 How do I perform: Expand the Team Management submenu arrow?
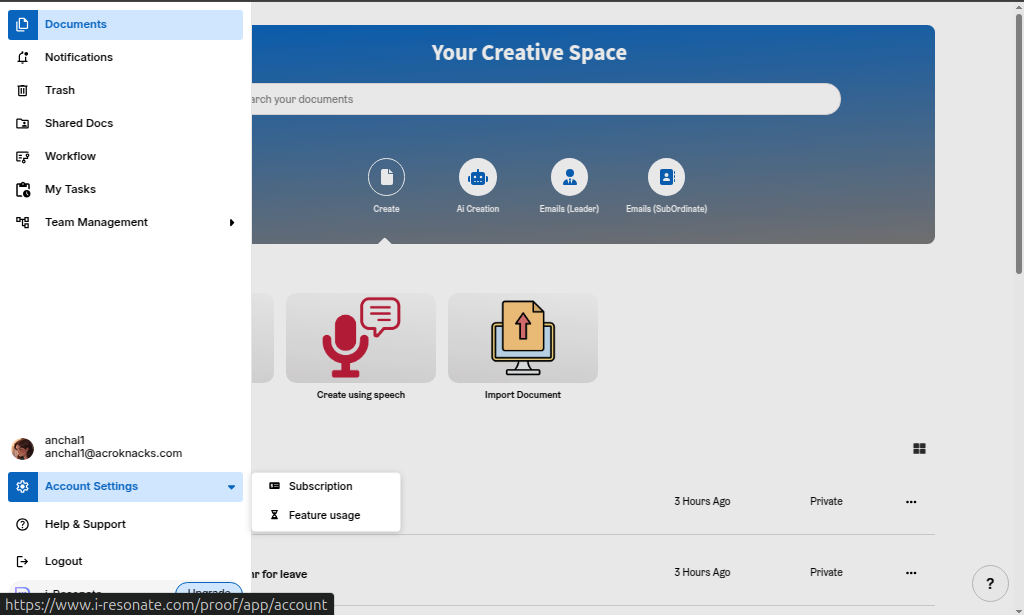(232, 223)
